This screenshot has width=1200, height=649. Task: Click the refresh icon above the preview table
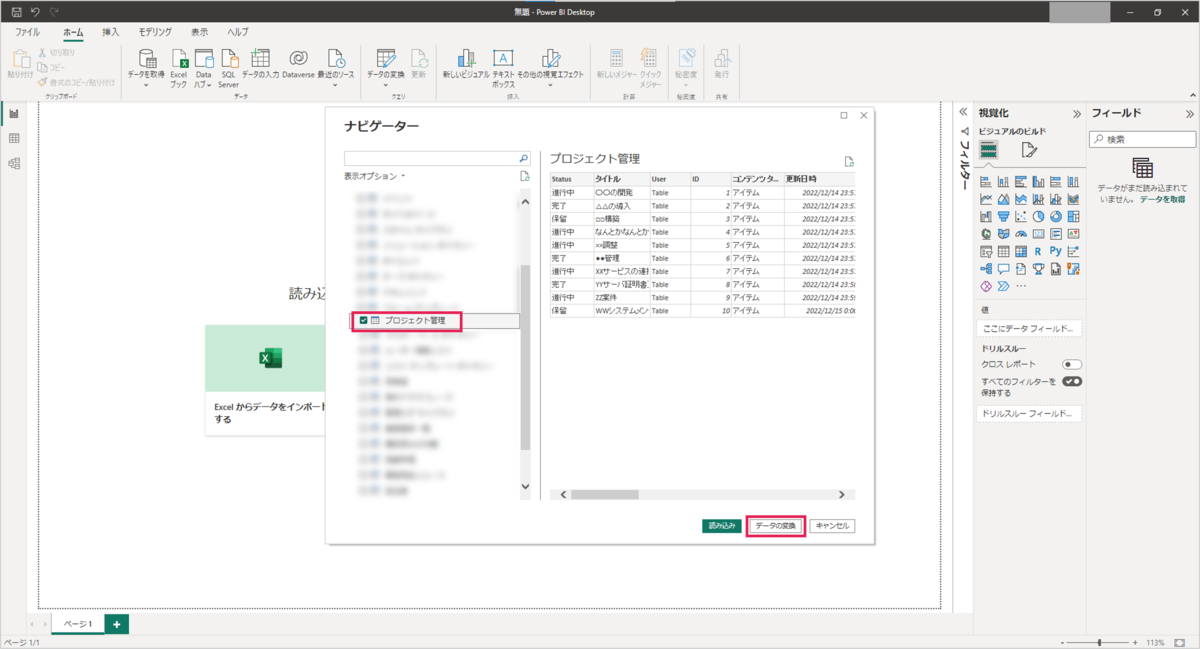[849, 160]
